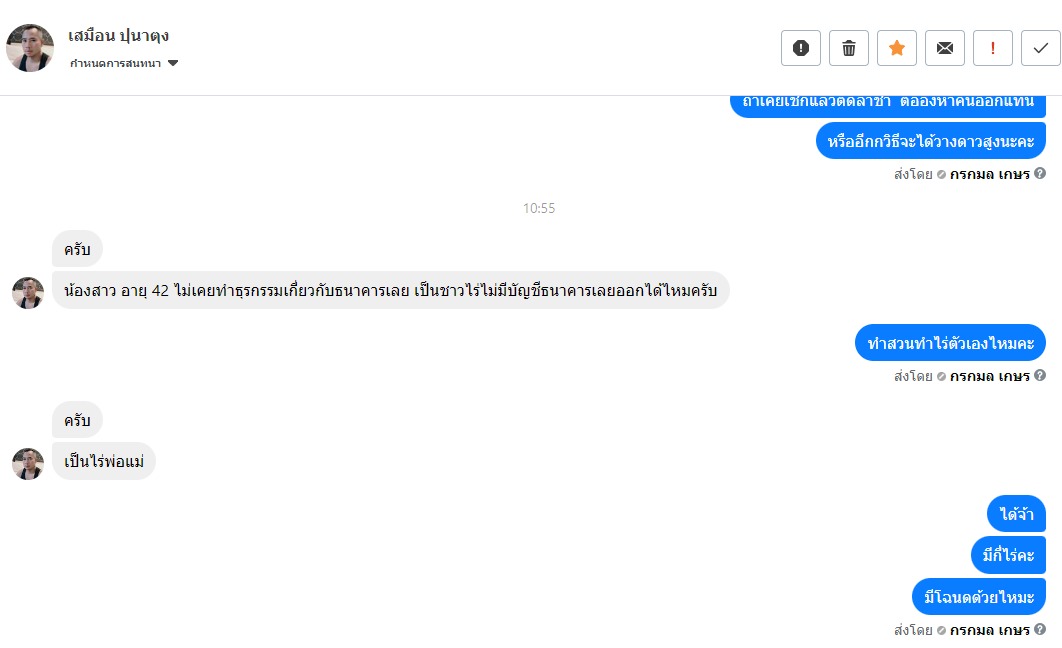Mark conversation done with the checkmark icon
This screenshot has width=1062, height=648.
(x=1041, y=48)
